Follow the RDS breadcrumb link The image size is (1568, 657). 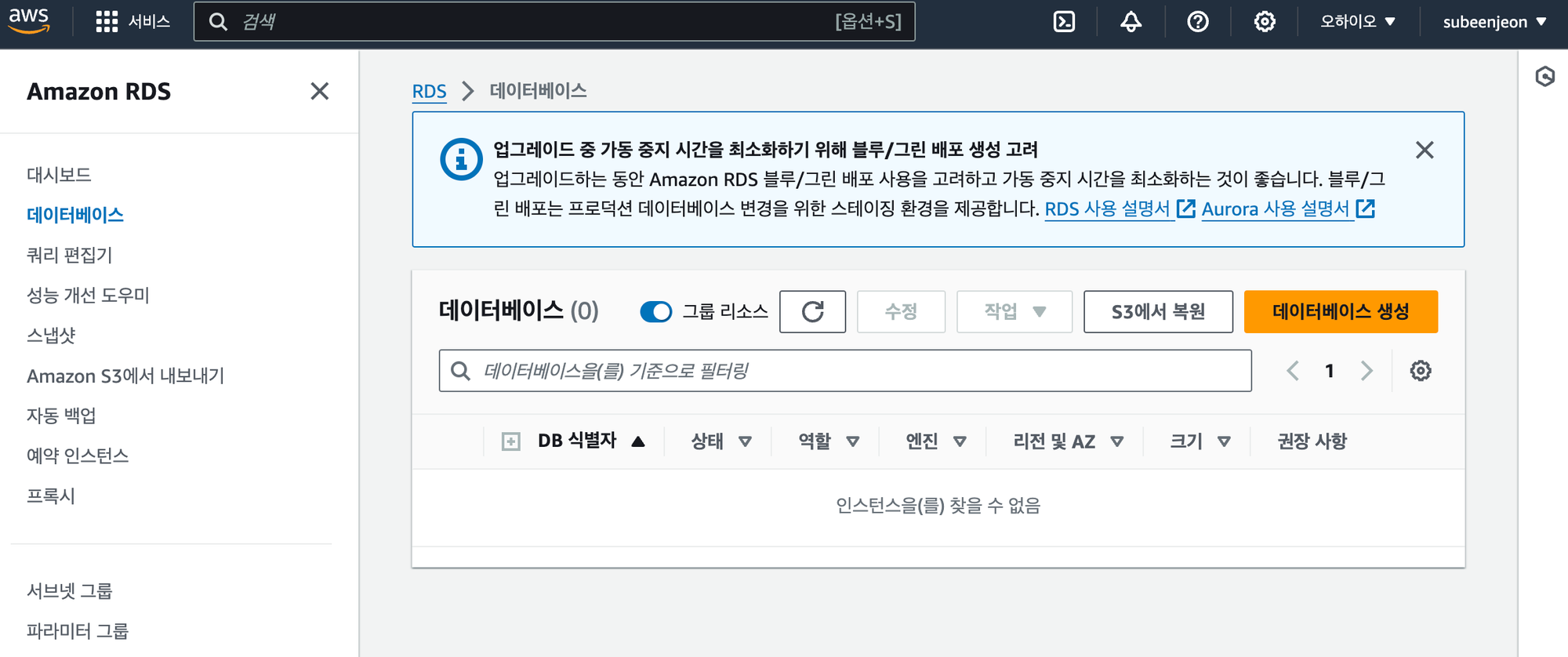point(429,91)
